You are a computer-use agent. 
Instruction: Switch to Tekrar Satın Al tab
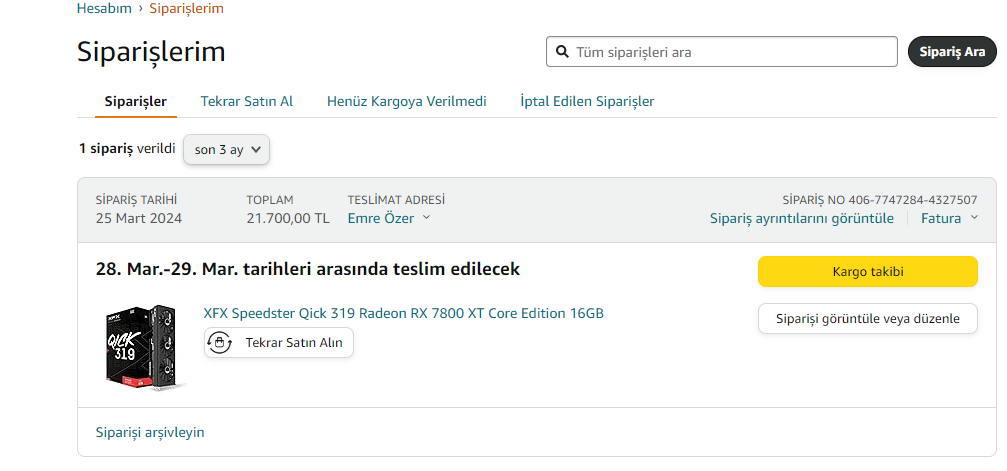pos(247,102)
